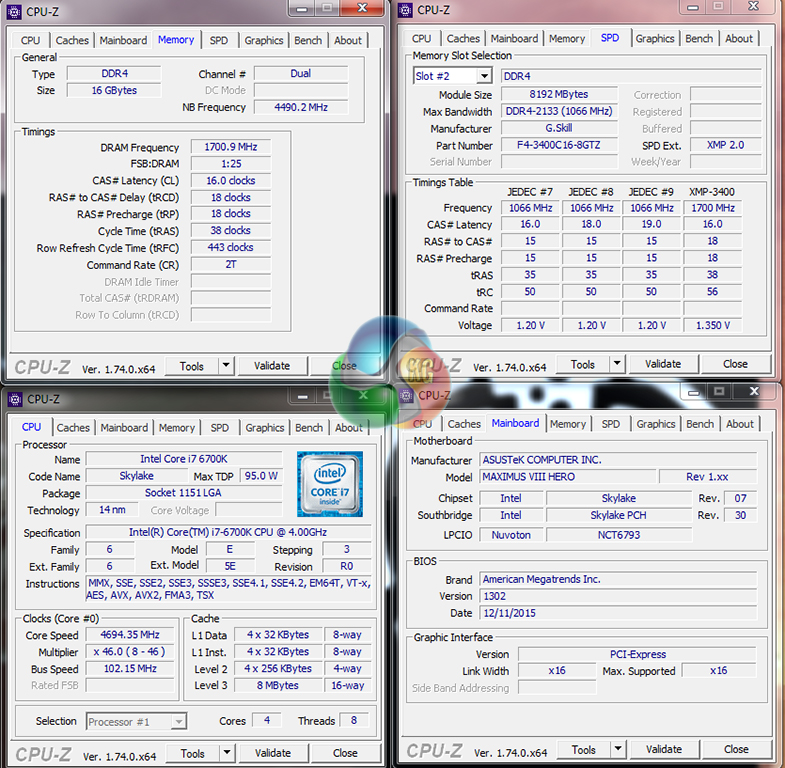Click the BIOS Version value 1302
Viewport: 785px width, 768px height.
[618, 596]
